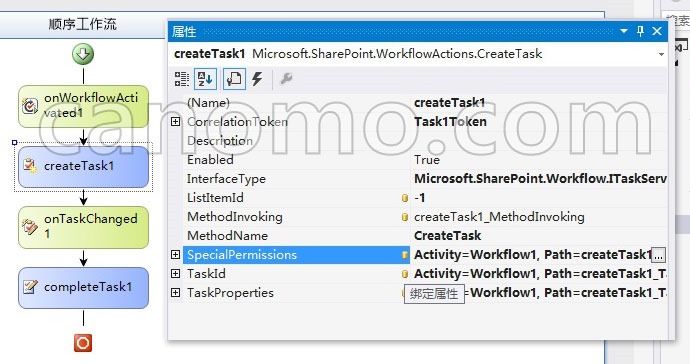Select the InterfaceType property row

pos(425,179)
